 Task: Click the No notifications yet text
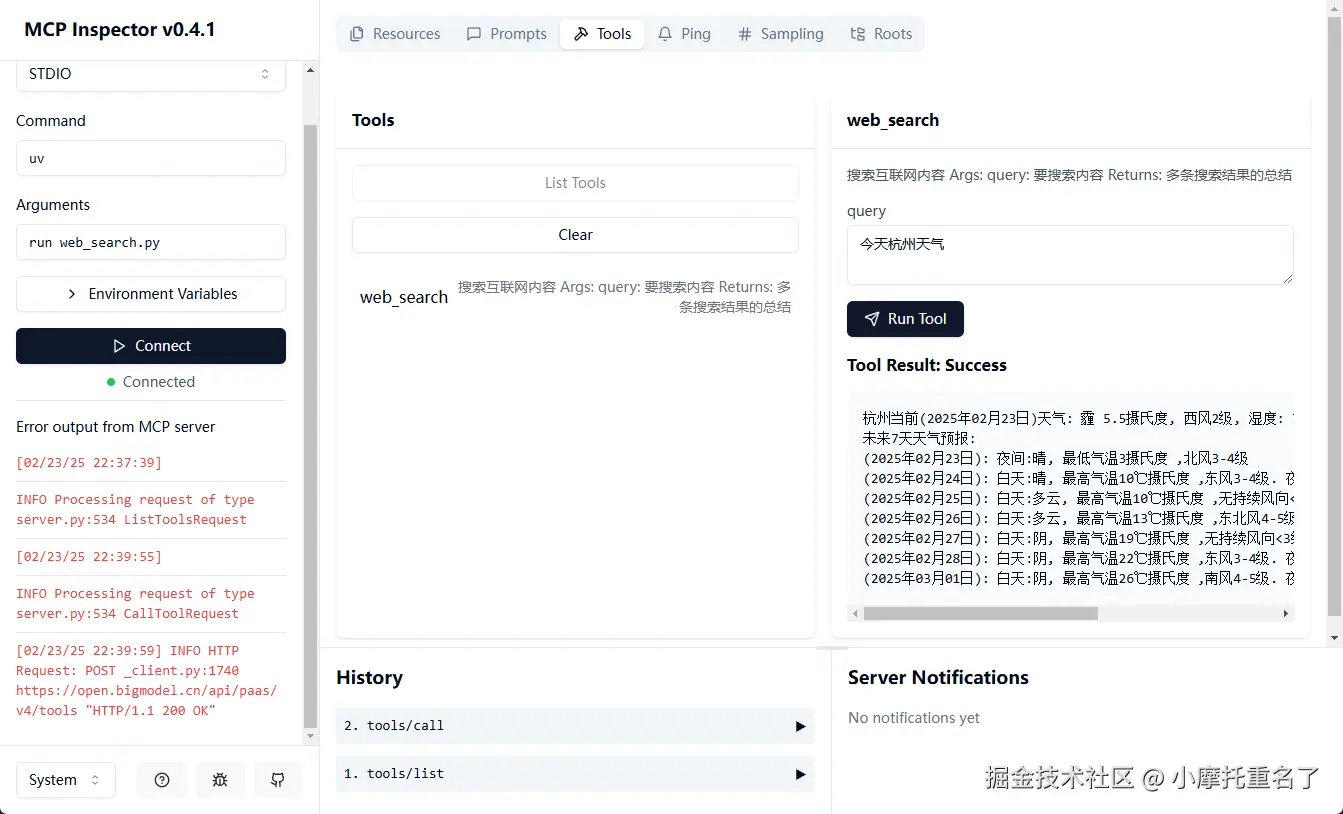click(x=914, y=718)
